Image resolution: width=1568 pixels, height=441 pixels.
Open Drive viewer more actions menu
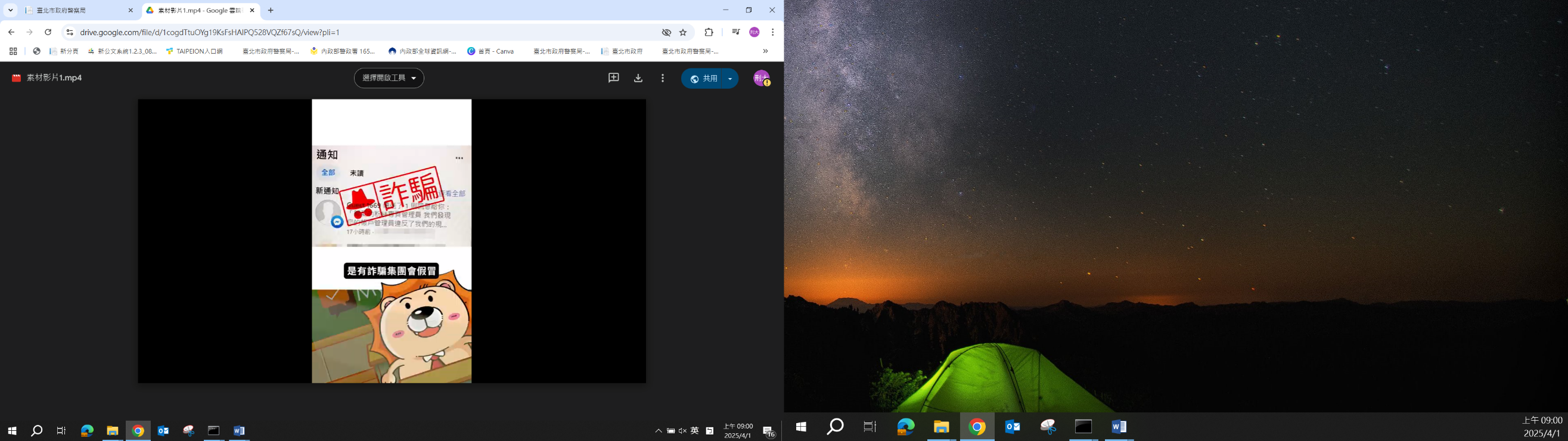pos(662,78)
